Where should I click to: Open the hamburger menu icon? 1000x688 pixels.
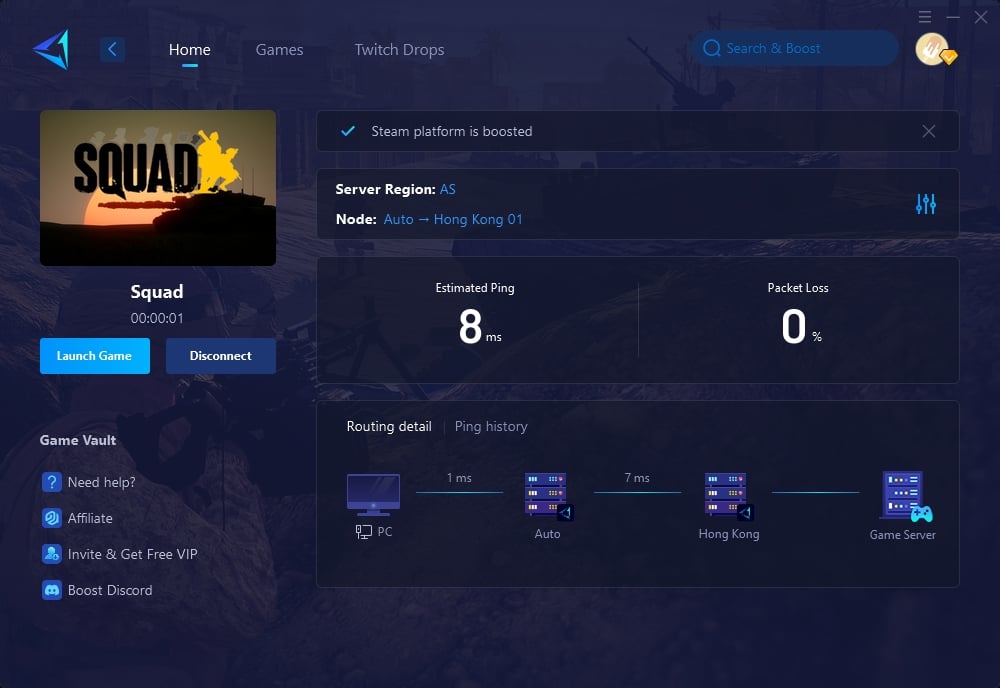point(925,17)
